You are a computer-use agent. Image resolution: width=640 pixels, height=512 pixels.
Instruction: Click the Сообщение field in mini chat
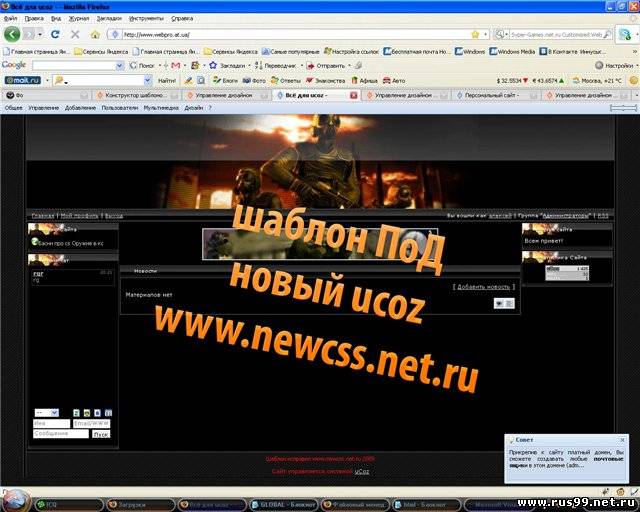[x=60, y=434]
